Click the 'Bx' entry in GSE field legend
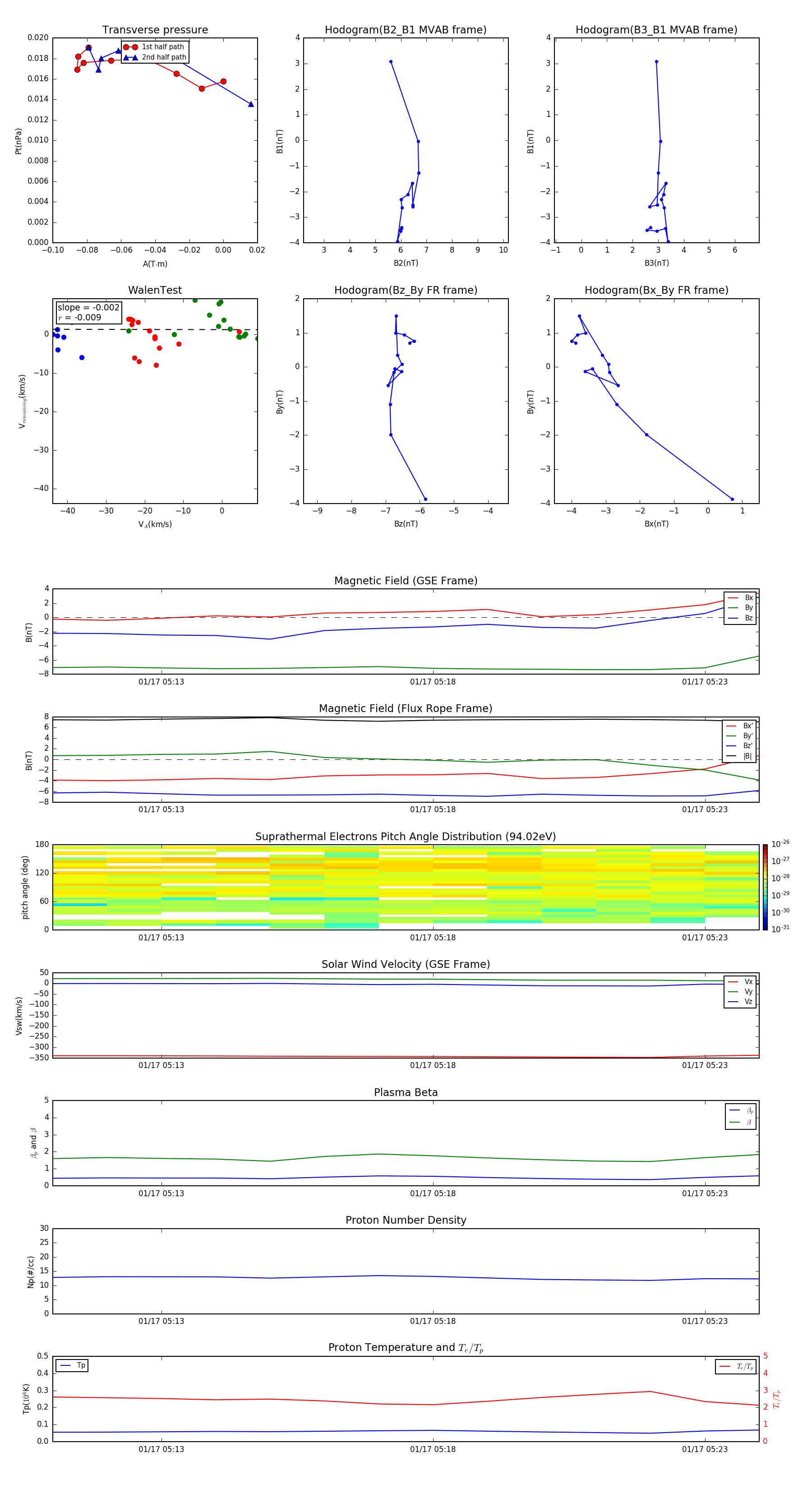Viewport: 812px width, 1489px height. pos(740,598)
